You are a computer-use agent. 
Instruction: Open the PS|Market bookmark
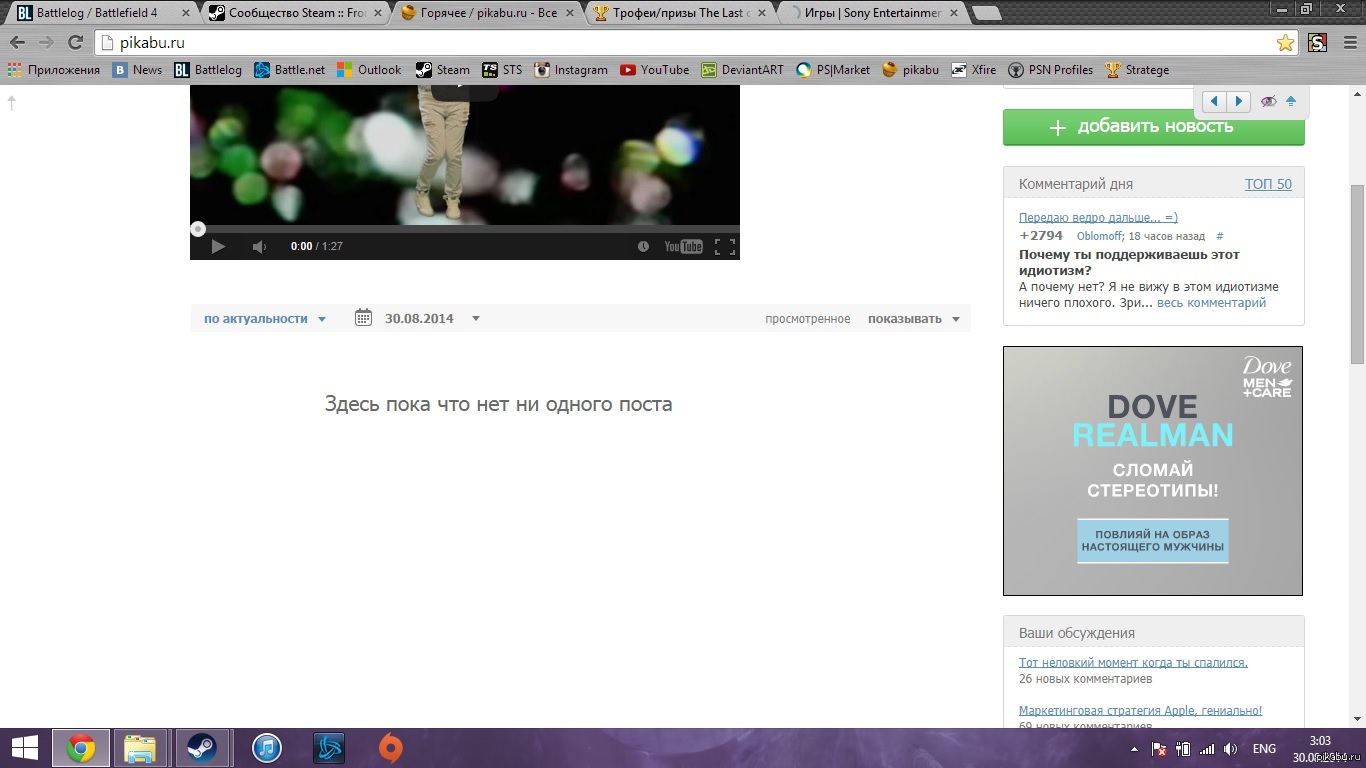[x=833, y=70]
